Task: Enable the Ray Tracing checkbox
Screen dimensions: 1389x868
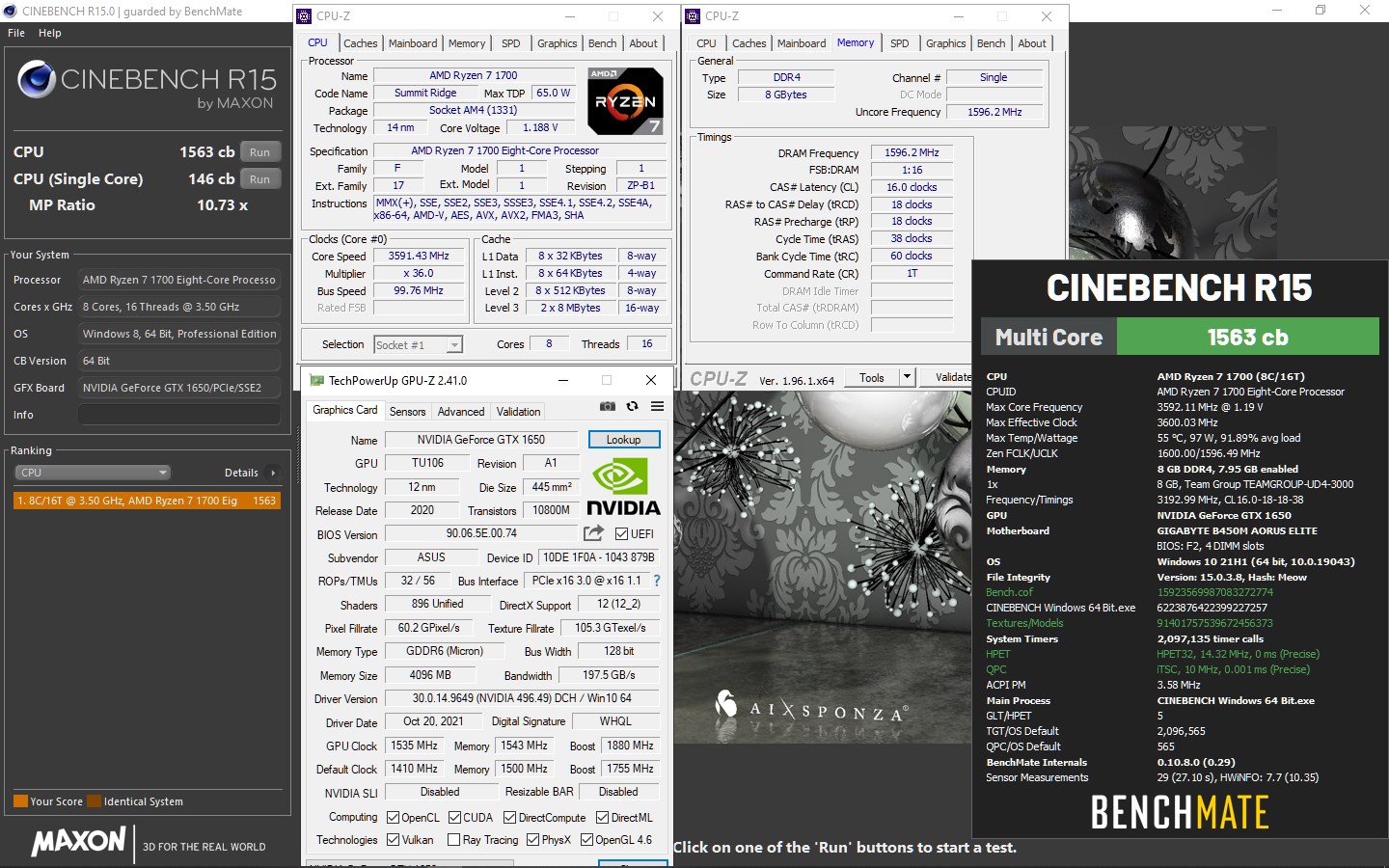Action: [453, 840]
